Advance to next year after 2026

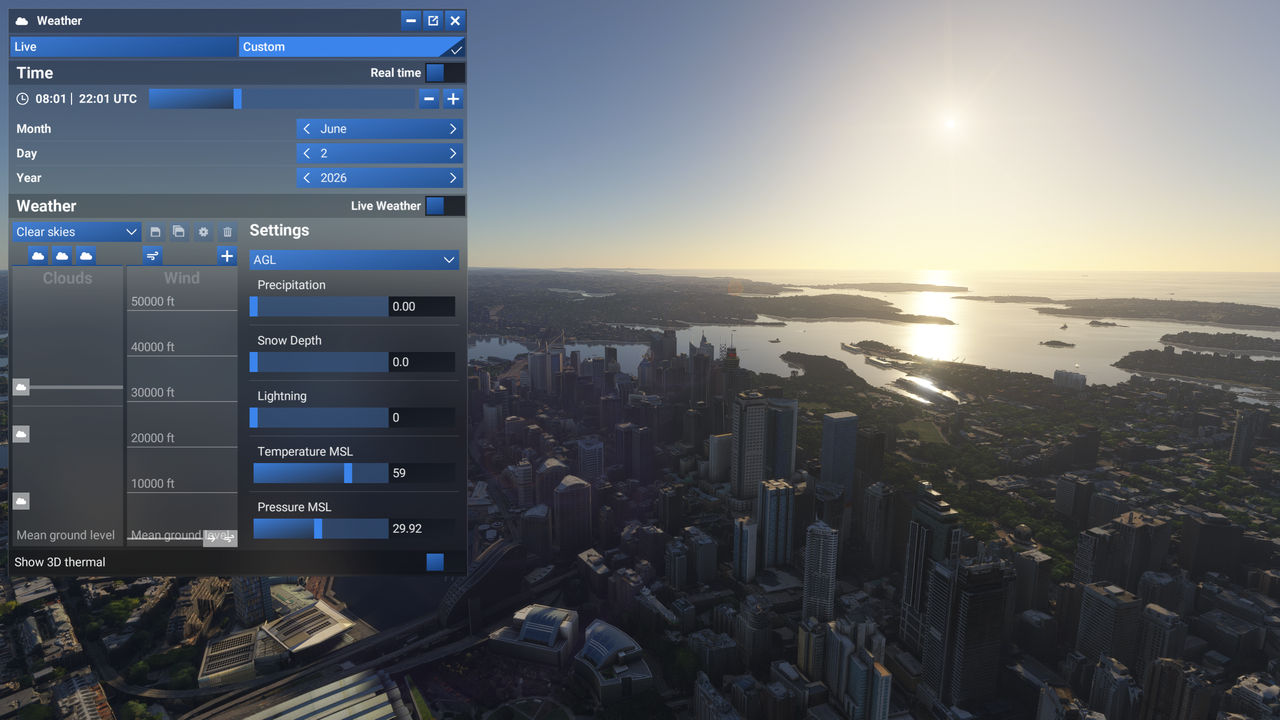point(453,178)
